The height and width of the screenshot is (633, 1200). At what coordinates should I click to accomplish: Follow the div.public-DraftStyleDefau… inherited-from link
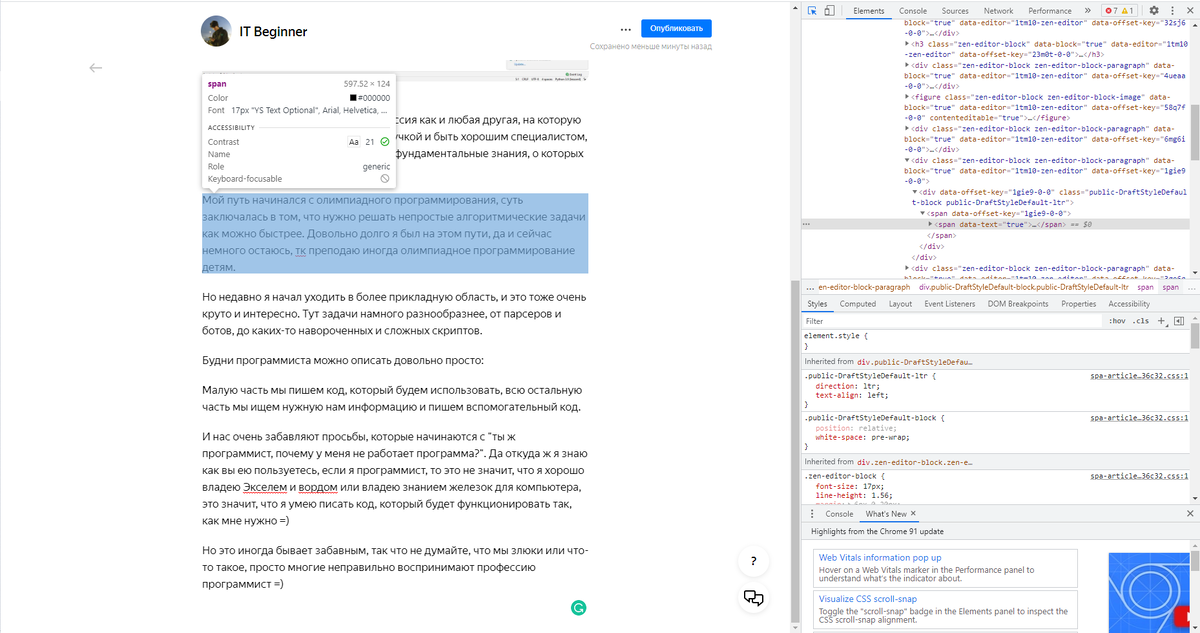(x=914, y=361)
